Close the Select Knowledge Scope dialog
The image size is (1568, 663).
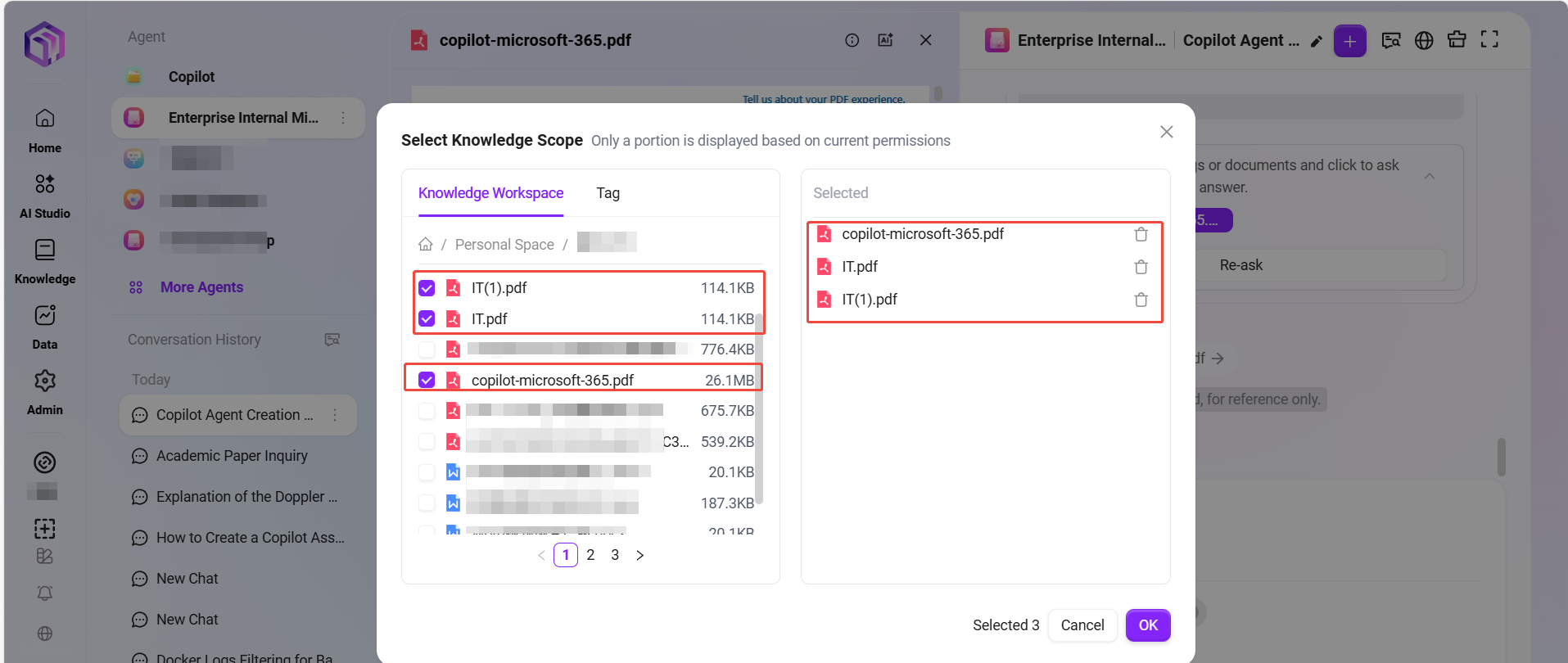[x=1166, y=133]
